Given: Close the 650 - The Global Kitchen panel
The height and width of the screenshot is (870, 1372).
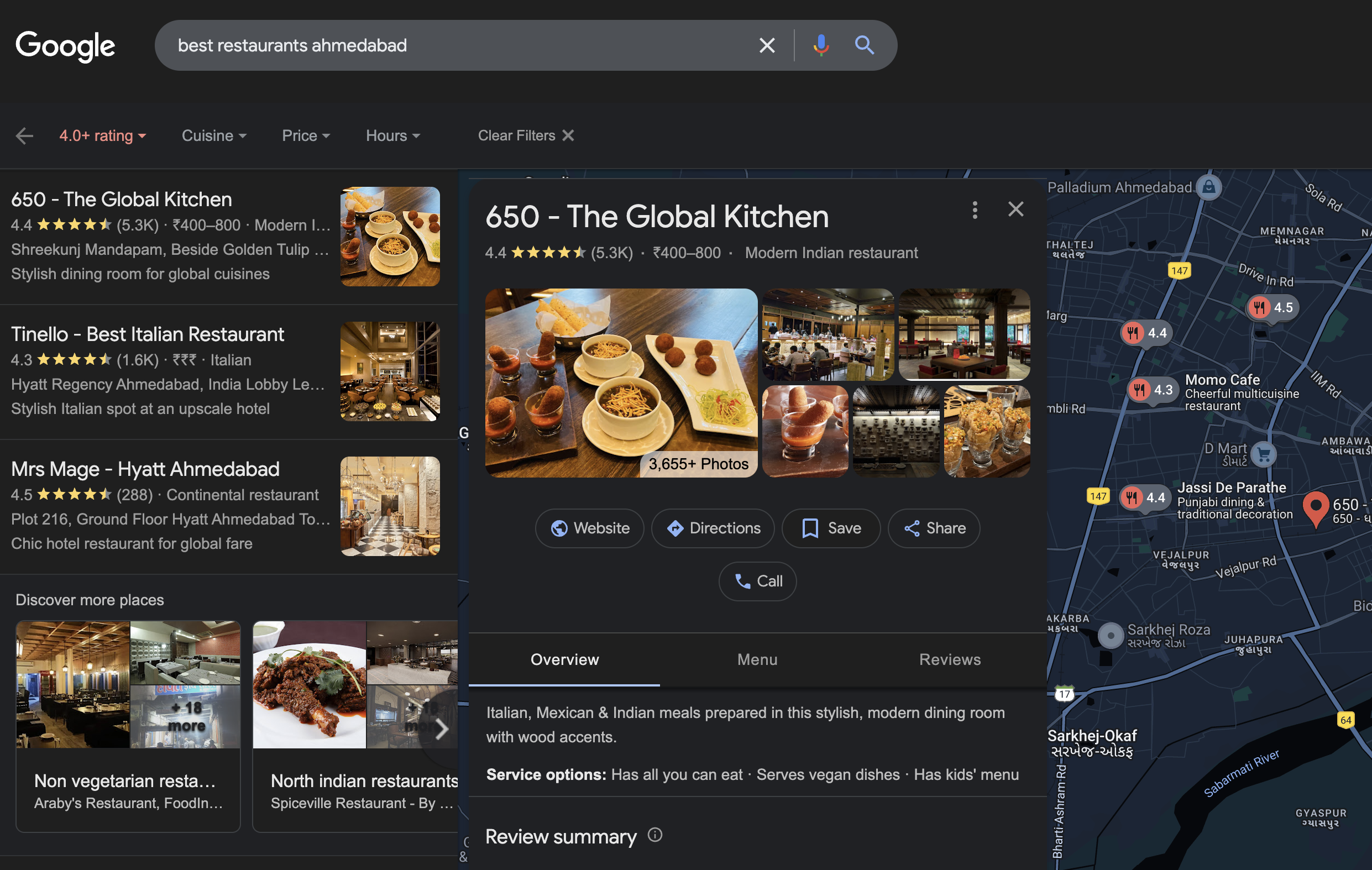Looking at the screenshot, I should [x=1015, y=209].
